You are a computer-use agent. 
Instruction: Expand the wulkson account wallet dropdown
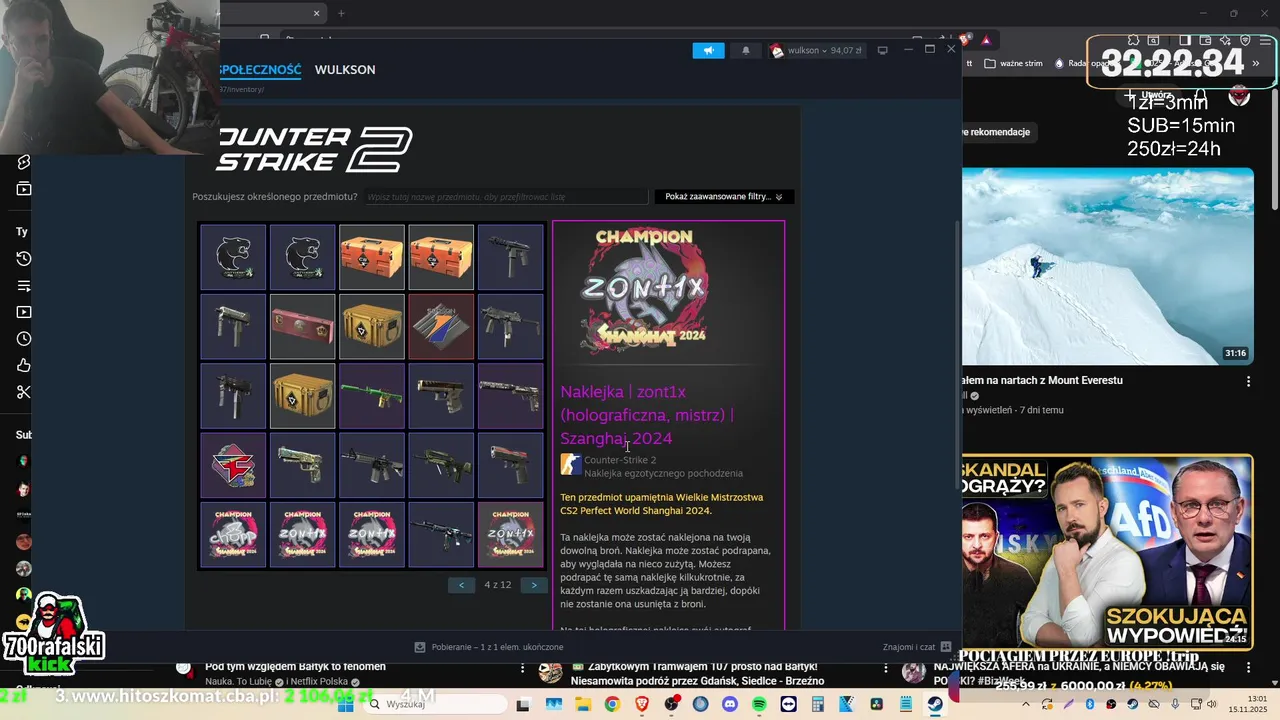coord(817,50)
